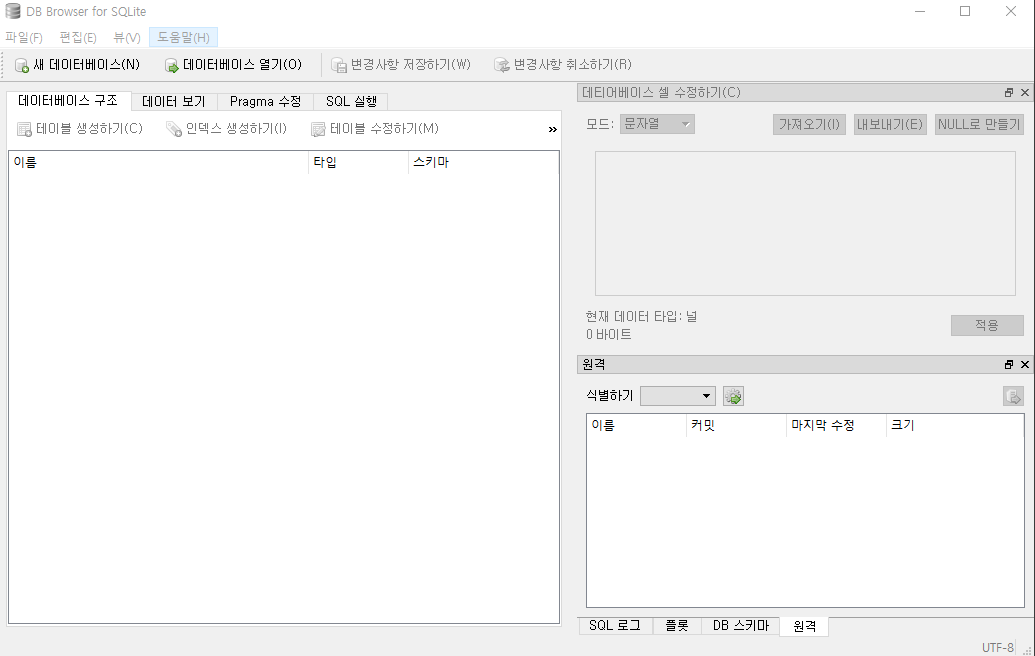
Task: Click the 가져오기(I) import button
Action: tap(809, 124)
